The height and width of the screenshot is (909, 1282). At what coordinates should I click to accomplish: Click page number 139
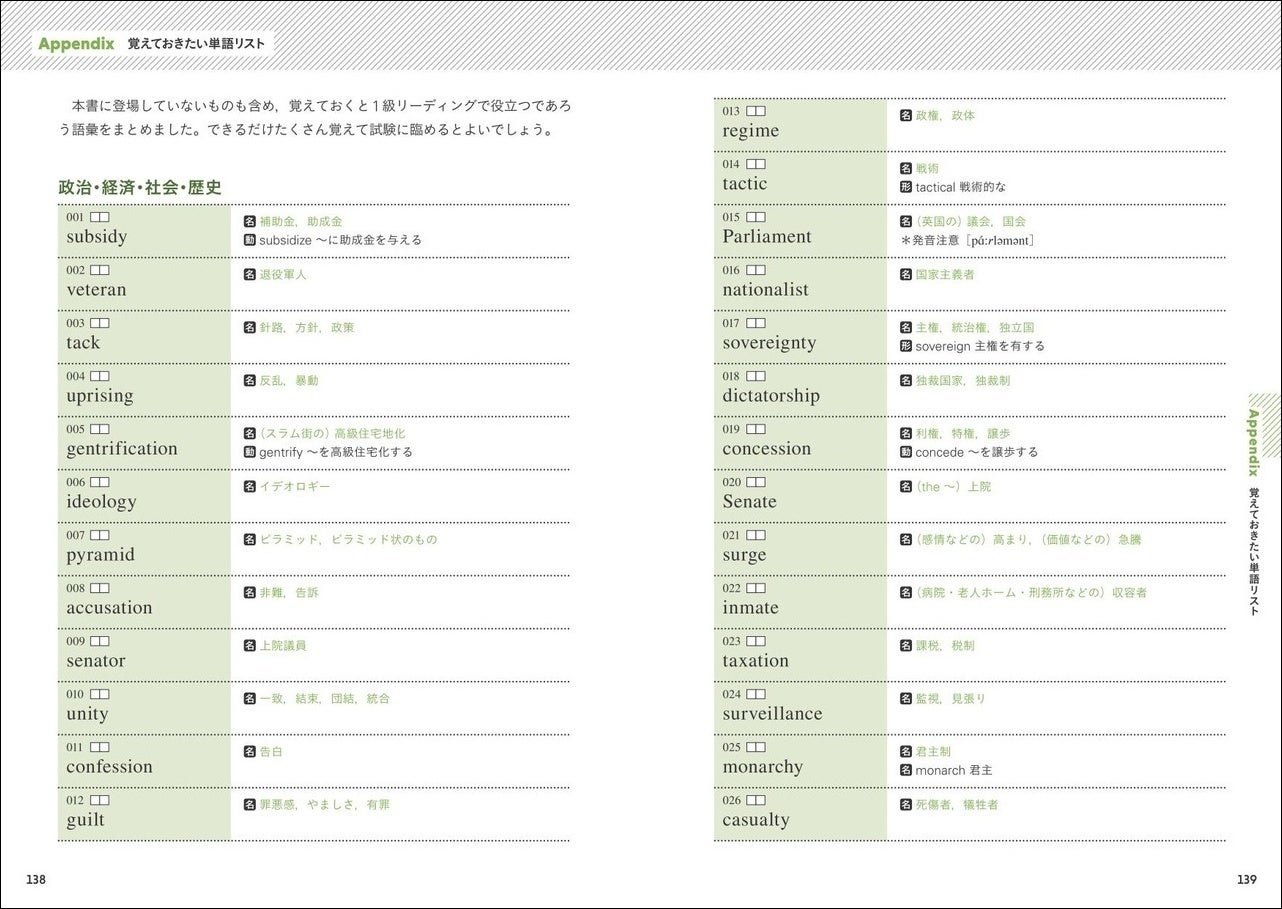point(1246,879)
